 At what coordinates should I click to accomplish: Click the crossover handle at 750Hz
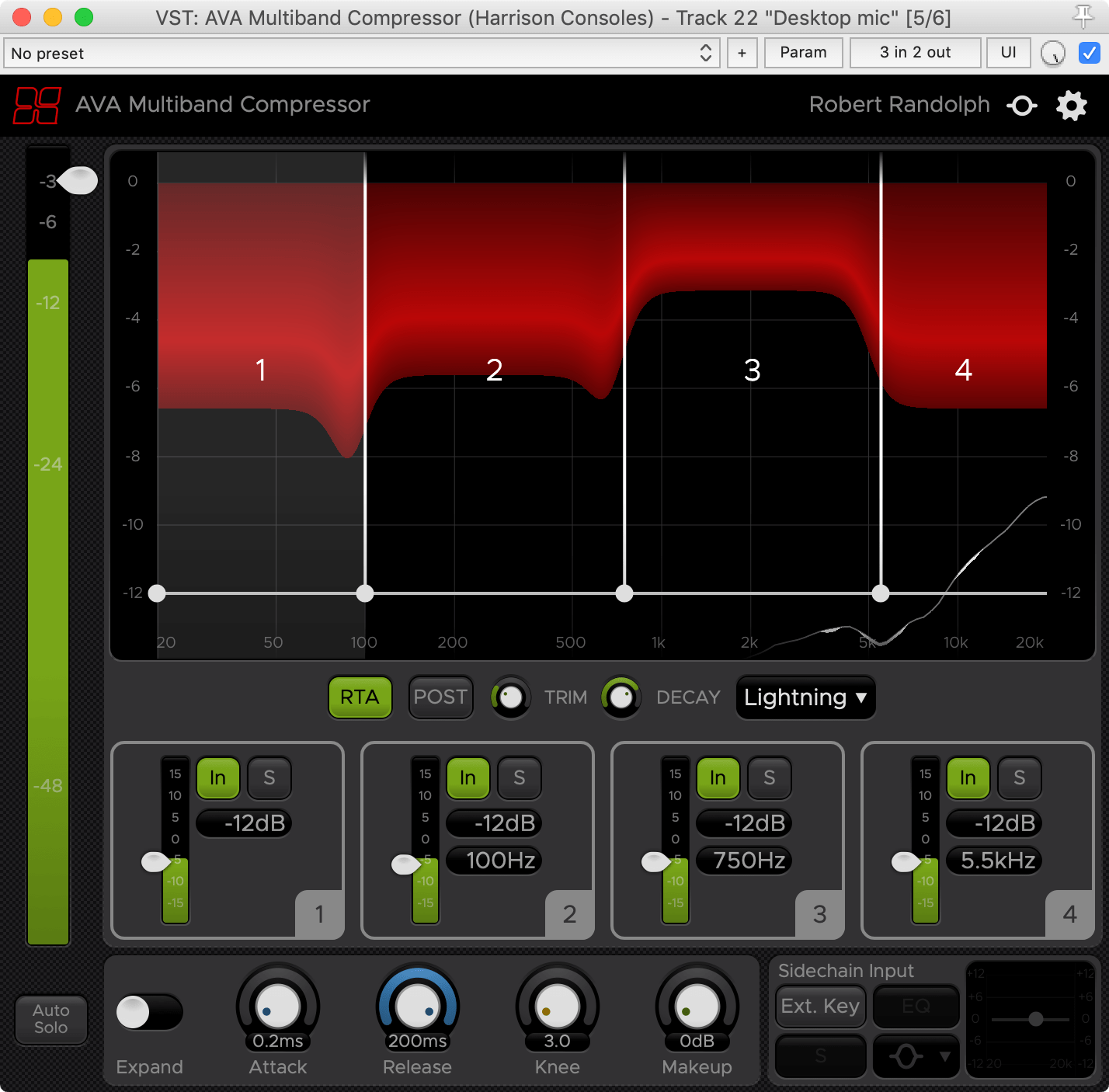tap(624, 593)
